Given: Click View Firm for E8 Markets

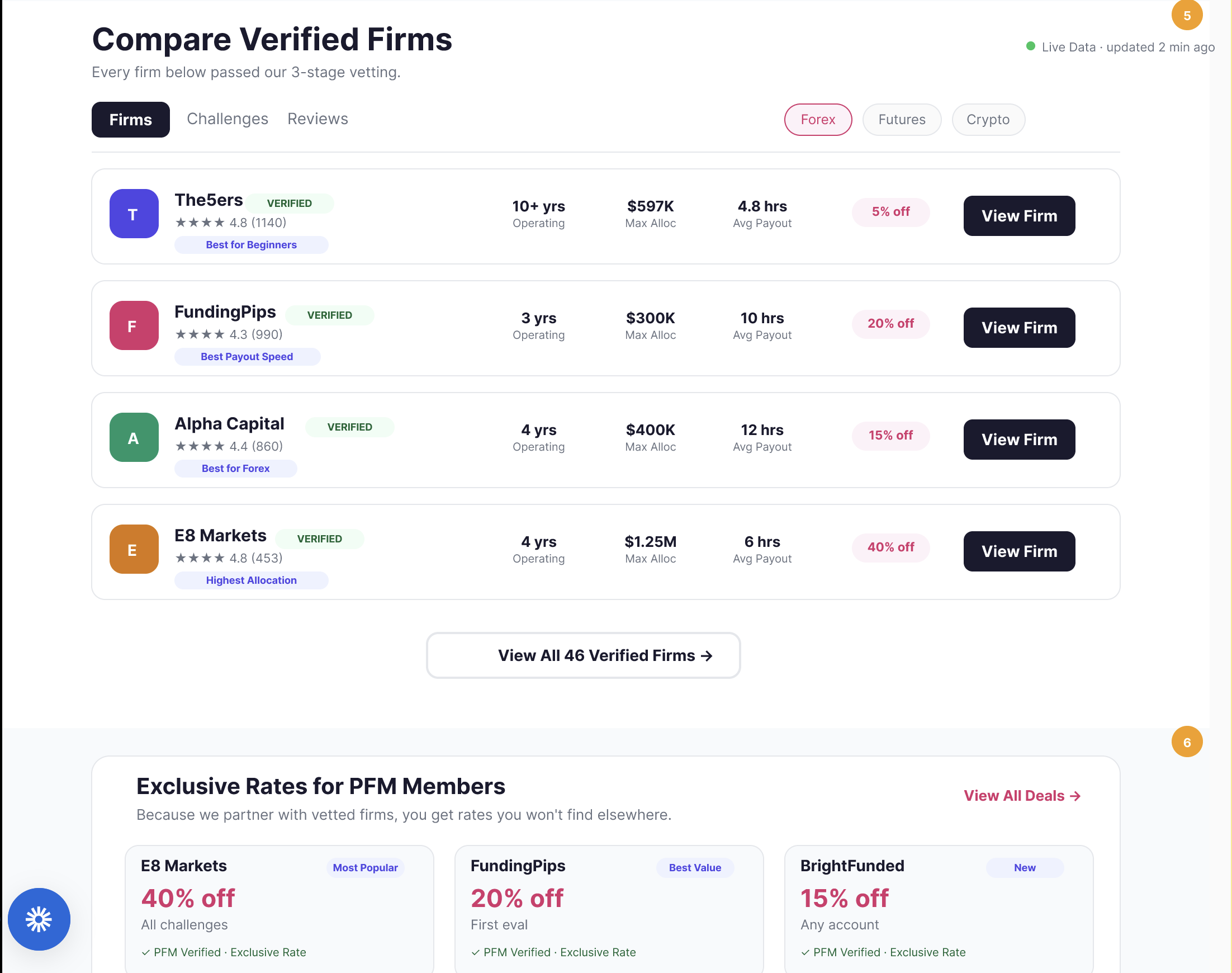Looking at the screenshot, I should [x=1019, y=551].
